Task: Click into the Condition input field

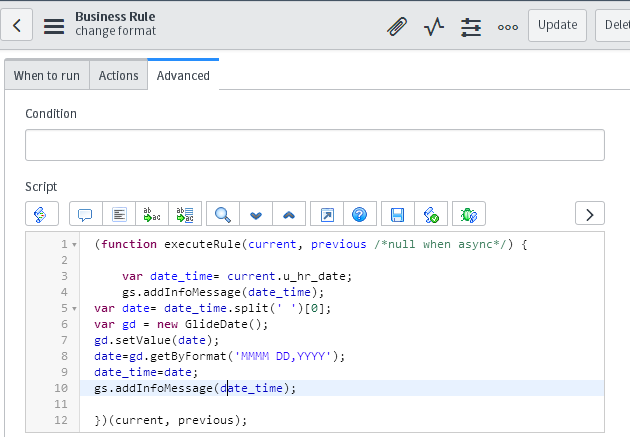Action: (x=315, y=145)
